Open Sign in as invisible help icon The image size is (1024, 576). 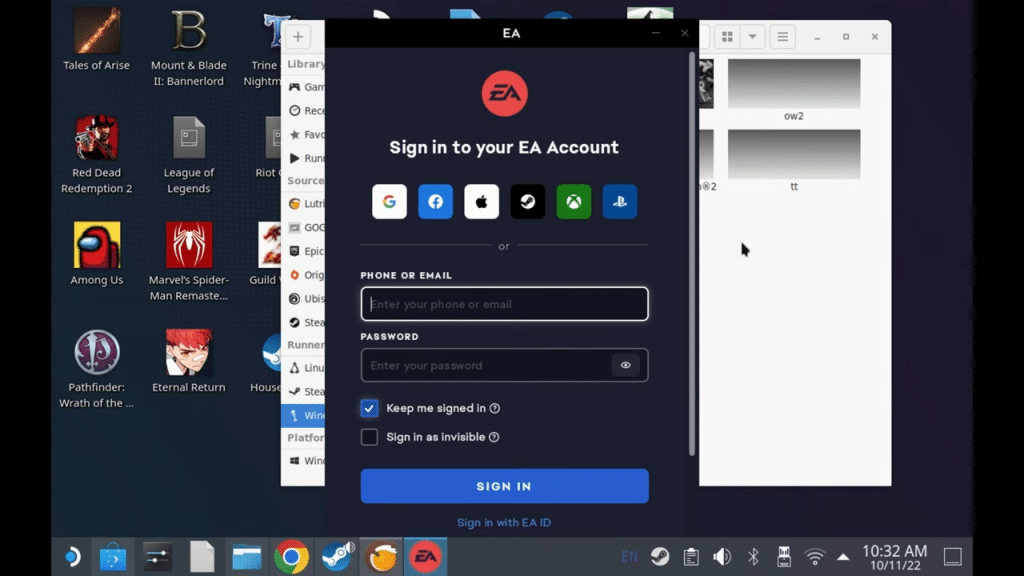494,437
